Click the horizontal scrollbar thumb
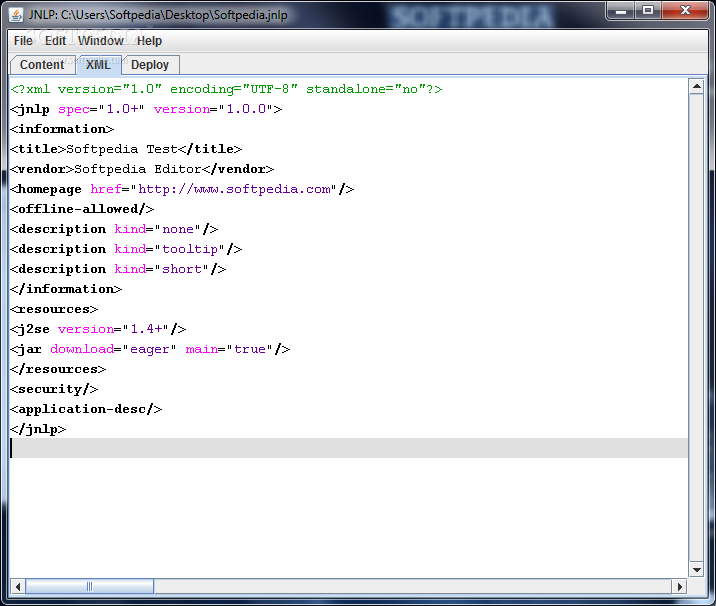The width and height of the screenshot is (716, 606). pyautogui.click(x=90, y=586)
